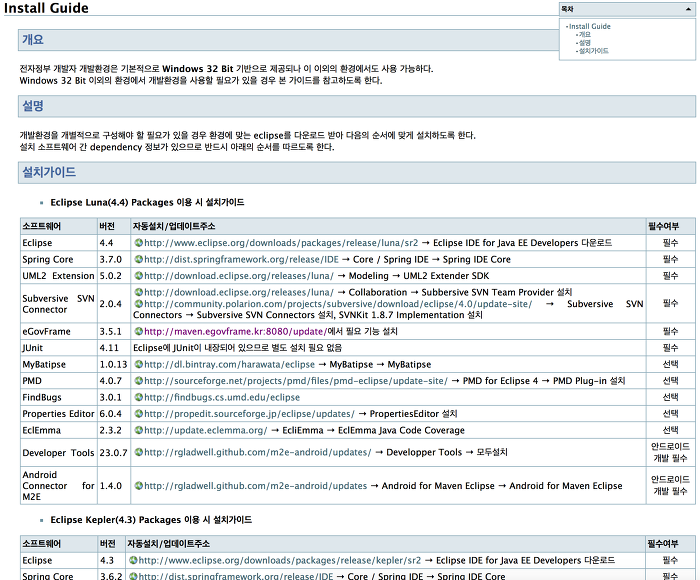Select the version 3.5.1 cell
Viewport: 700px width, 580px height.
point(114,331)
